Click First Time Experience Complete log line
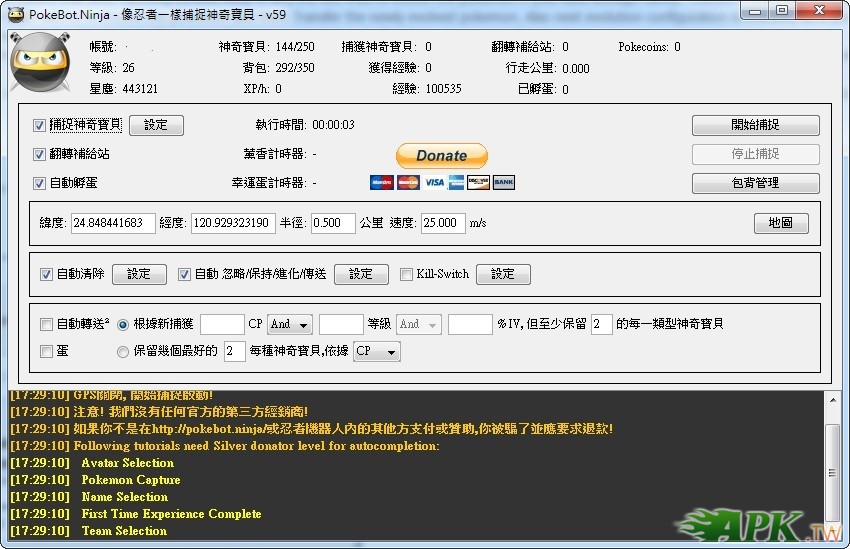 point(171,513)
